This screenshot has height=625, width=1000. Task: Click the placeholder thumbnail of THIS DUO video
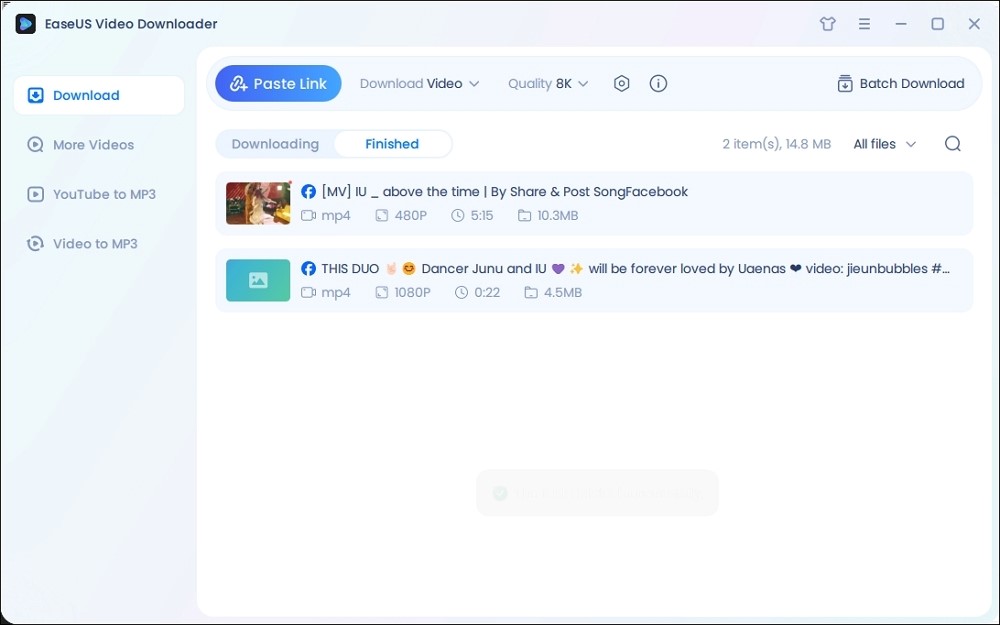click(x=258, y=280)
